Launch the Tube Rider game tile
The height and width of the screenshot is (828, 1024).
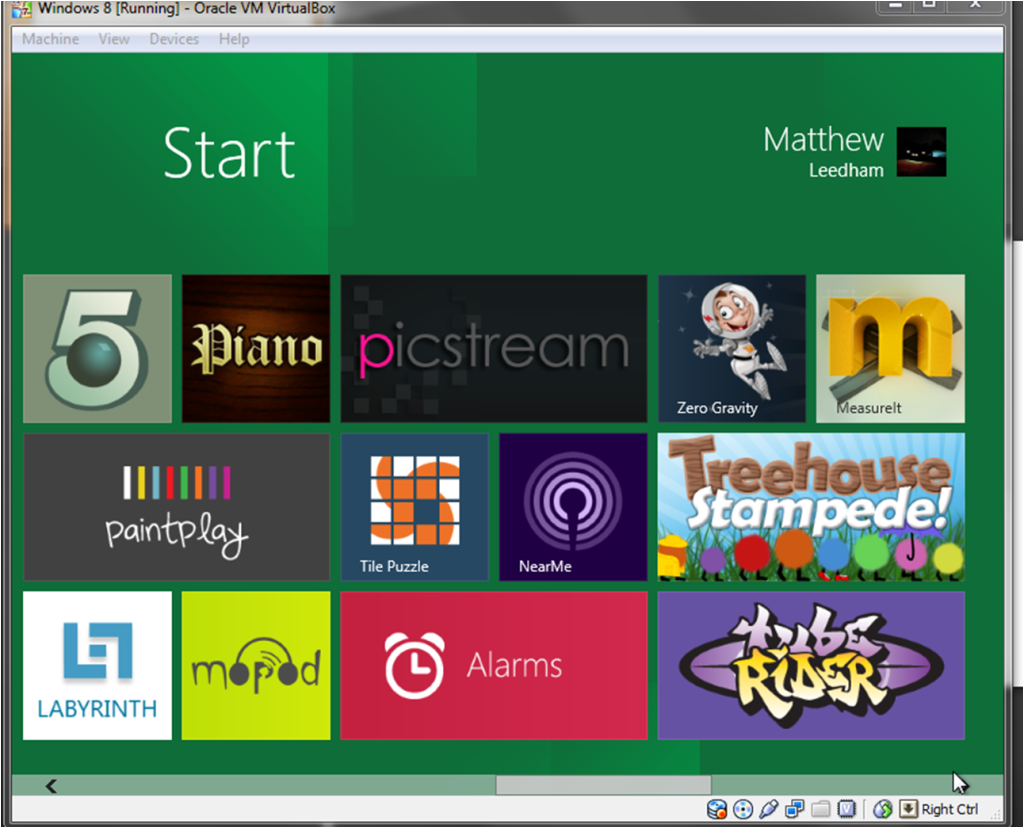[x=811, y=665]
